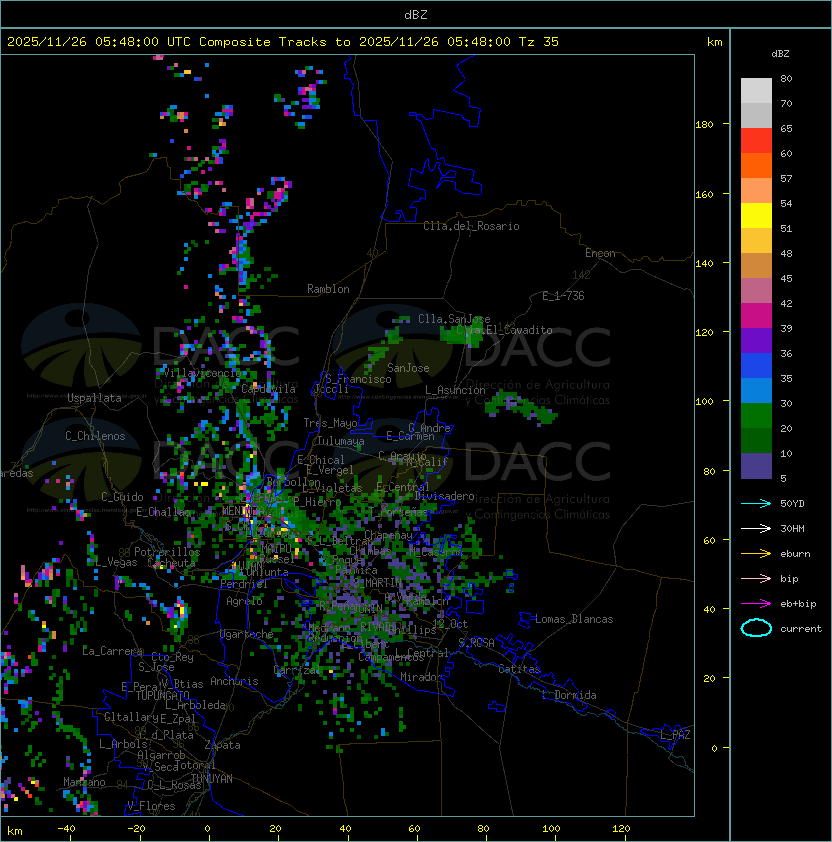Click the Catitas label
Viewport: 832px width, 842px height.
point(519,669)
